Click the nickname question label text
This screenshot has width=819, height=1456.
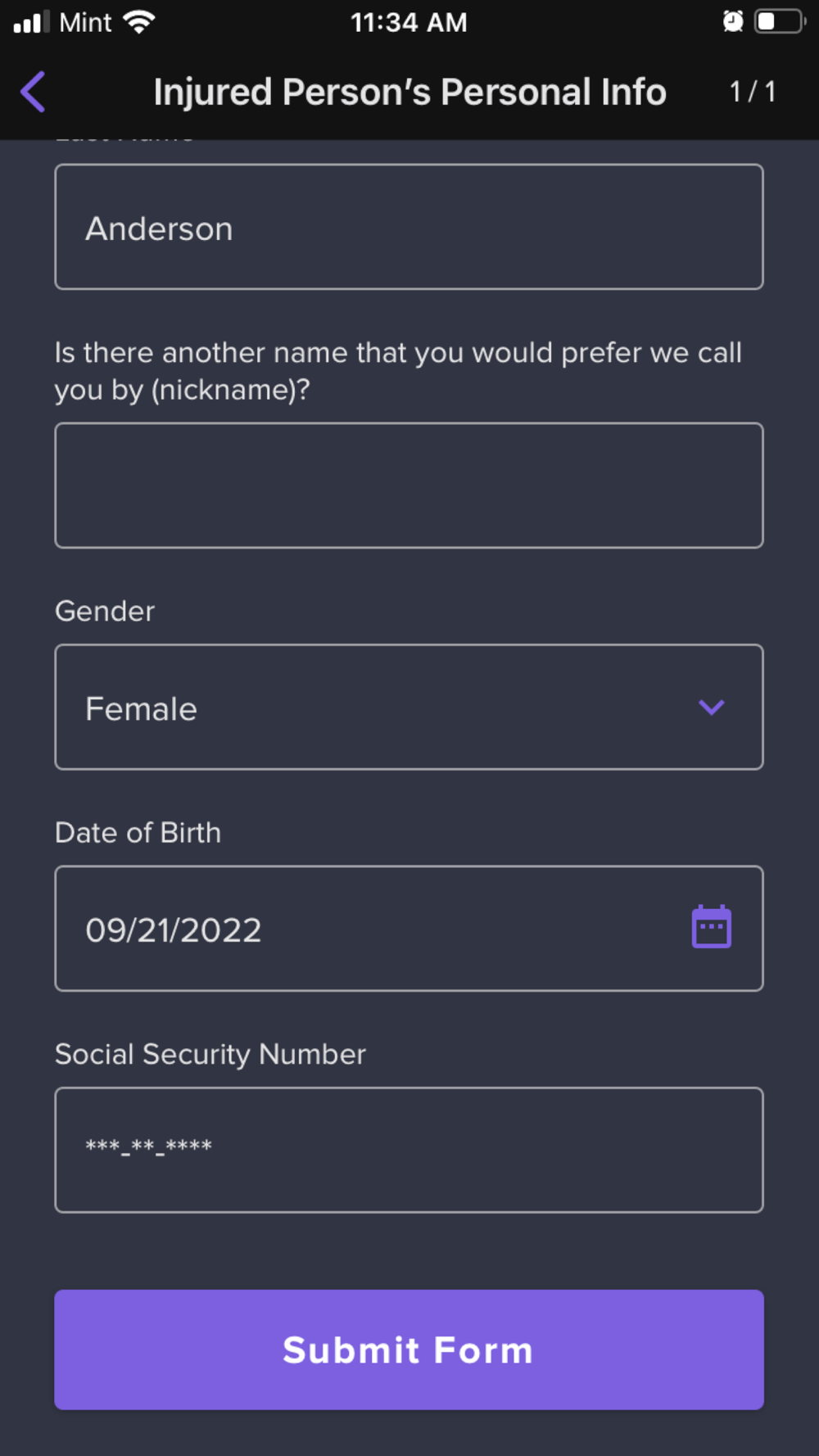(398, 371)
